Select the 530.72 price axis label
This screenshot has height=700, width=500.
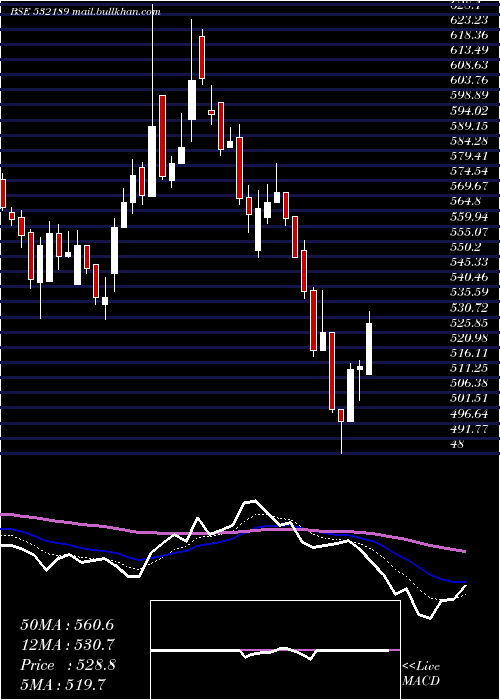point(469,308)
